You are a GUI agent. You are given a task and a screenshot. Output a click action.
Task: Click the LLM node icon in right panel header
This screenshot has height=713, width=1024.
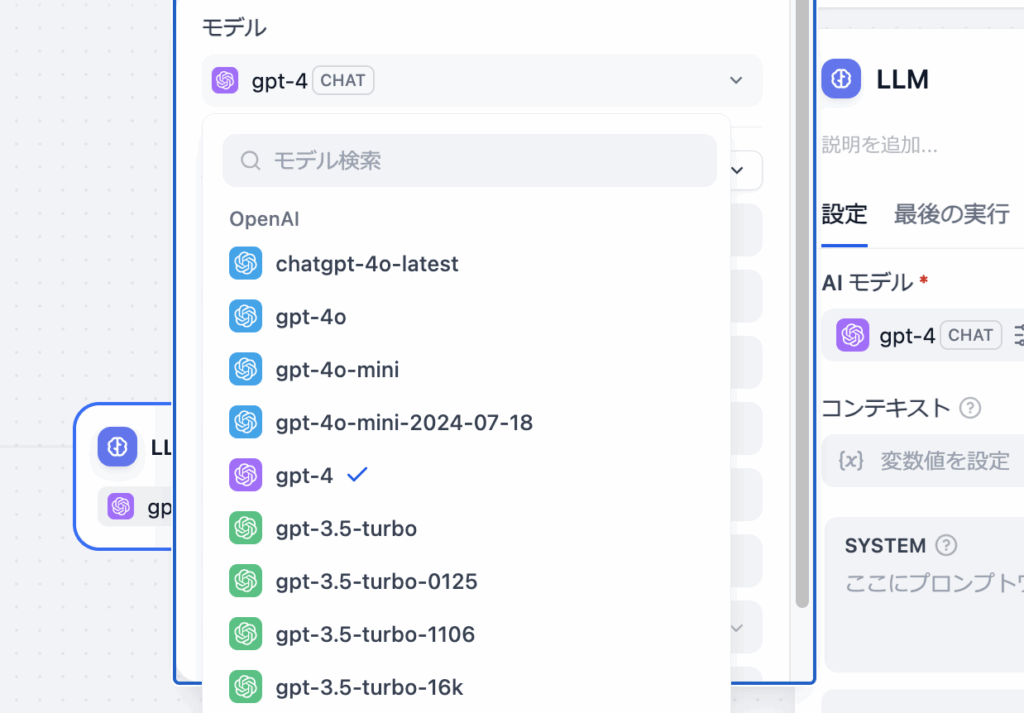841,79
